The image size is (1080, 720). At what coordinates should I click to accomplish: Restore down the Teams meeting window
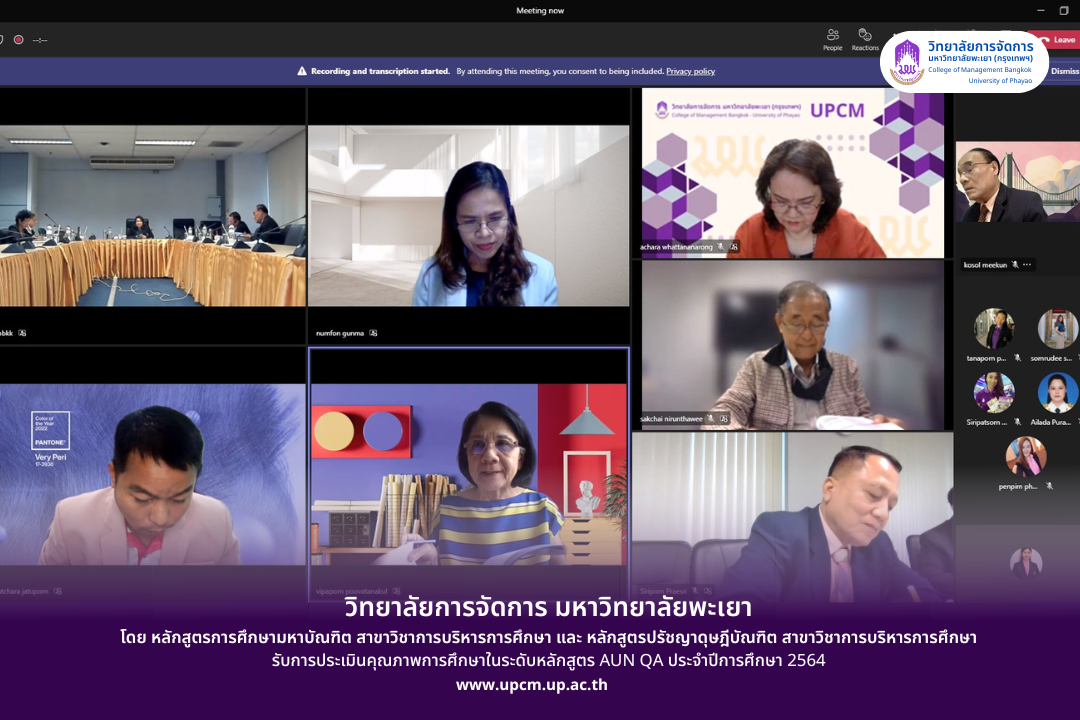tap(1064, 10)
